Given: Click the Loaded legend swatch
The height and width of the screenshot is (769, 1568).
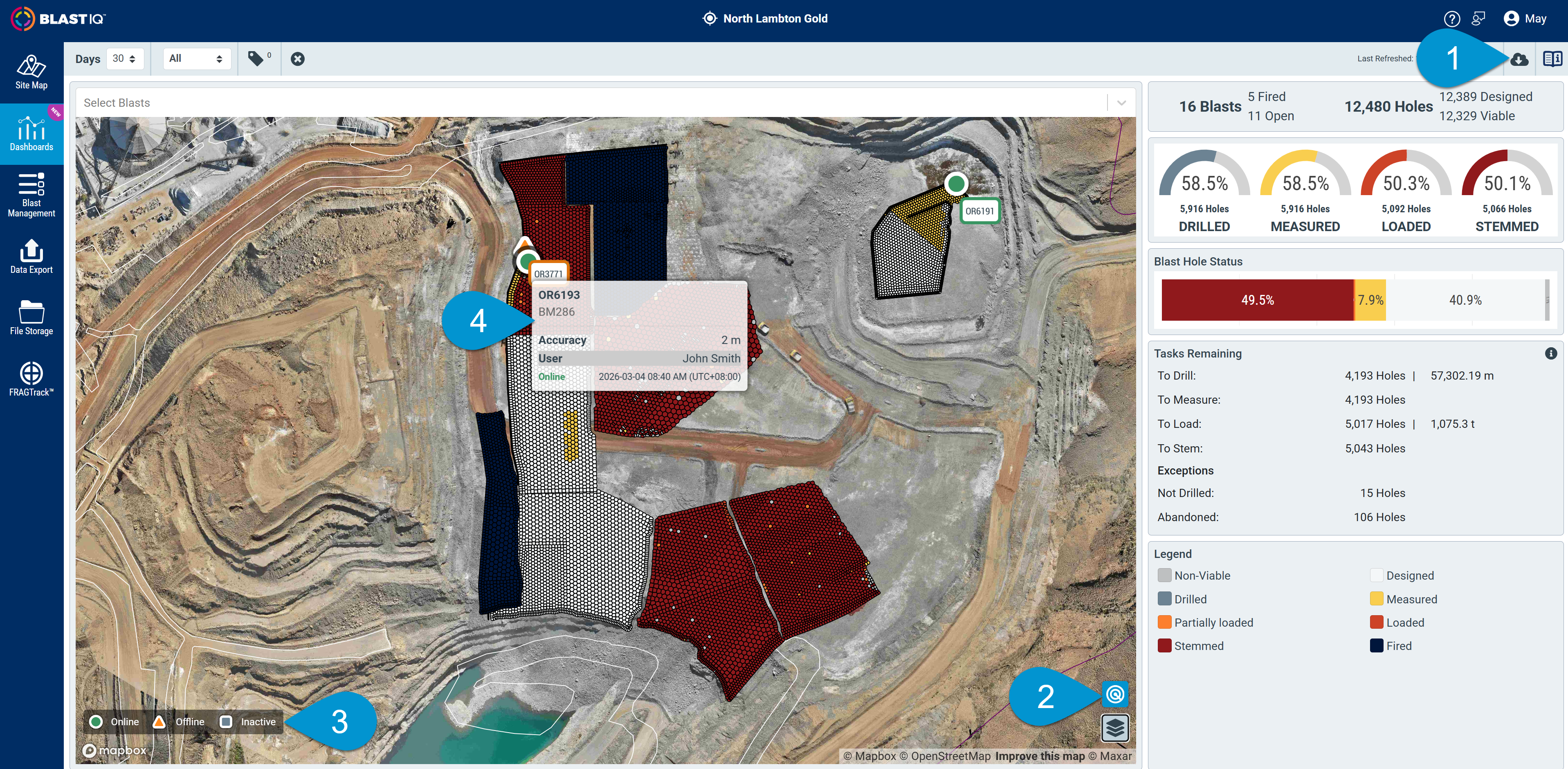Looking at the screenshot, I should point(1376,622).
